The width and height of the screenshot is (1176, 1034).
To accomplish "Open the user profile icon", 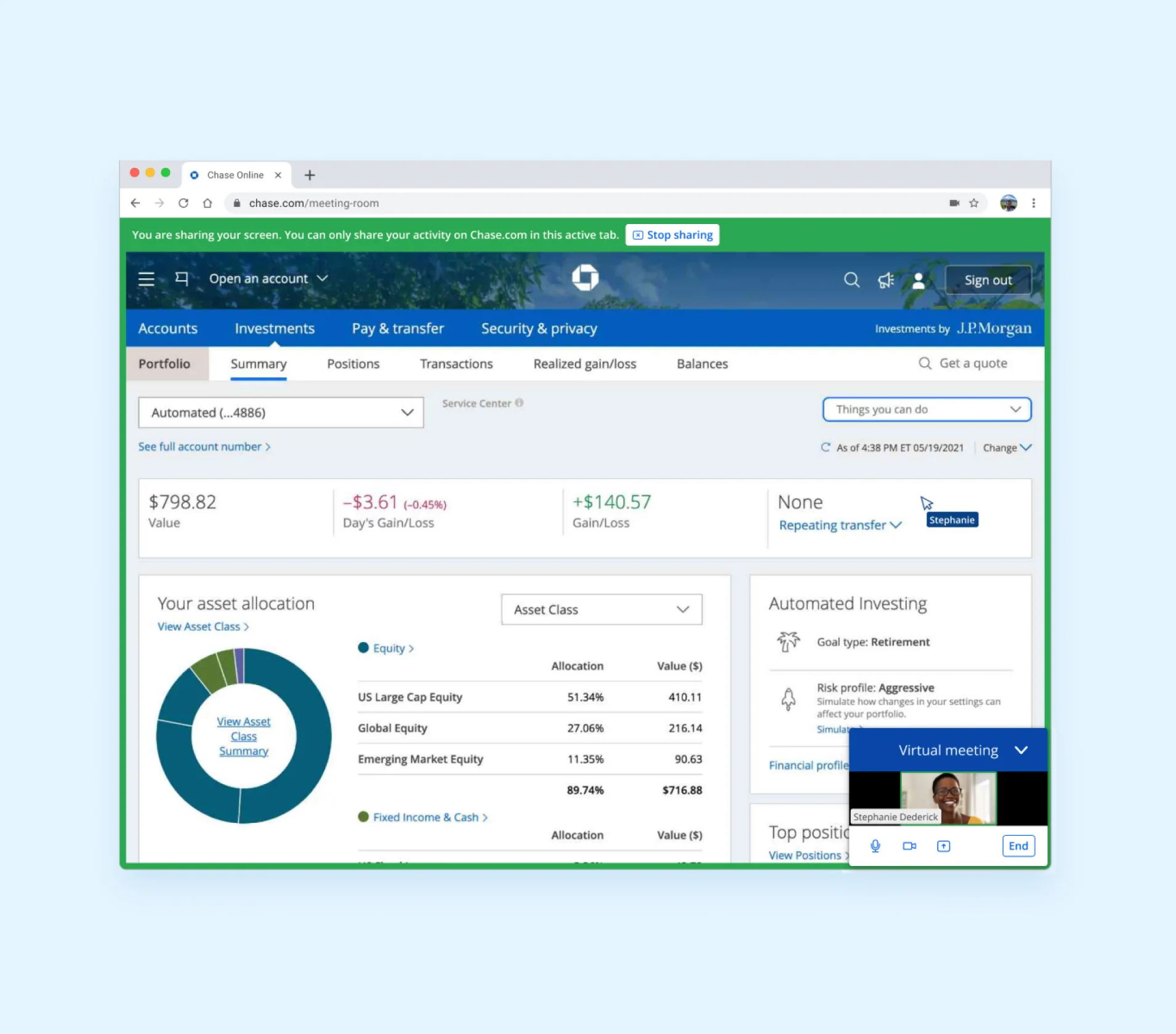I will [x=918, y=280].
